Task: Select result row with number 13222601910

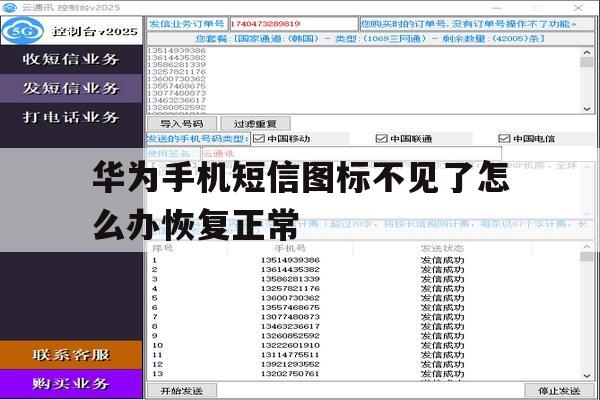Action: click(364, 345)
